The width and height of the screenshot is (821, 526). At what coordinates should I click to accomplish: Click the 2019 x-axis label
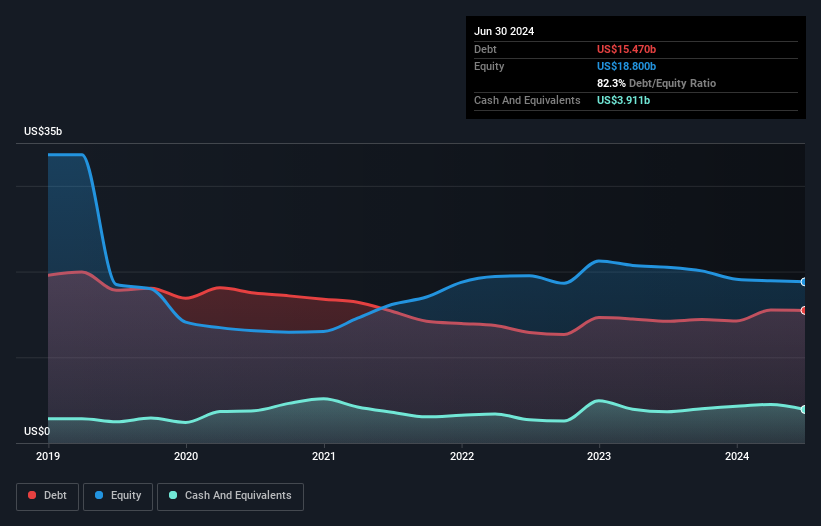tap(48, 456)
